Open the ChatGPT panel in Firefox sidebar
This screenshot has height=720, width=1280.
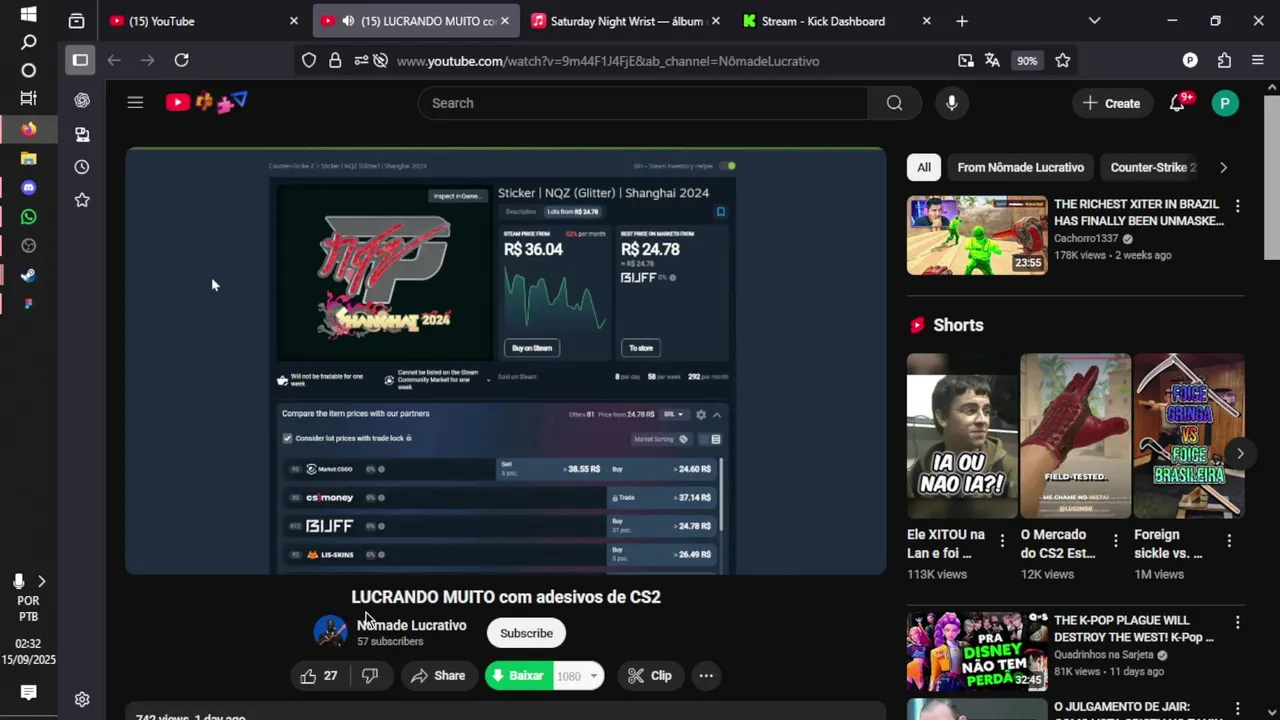[x=82, y=100]
